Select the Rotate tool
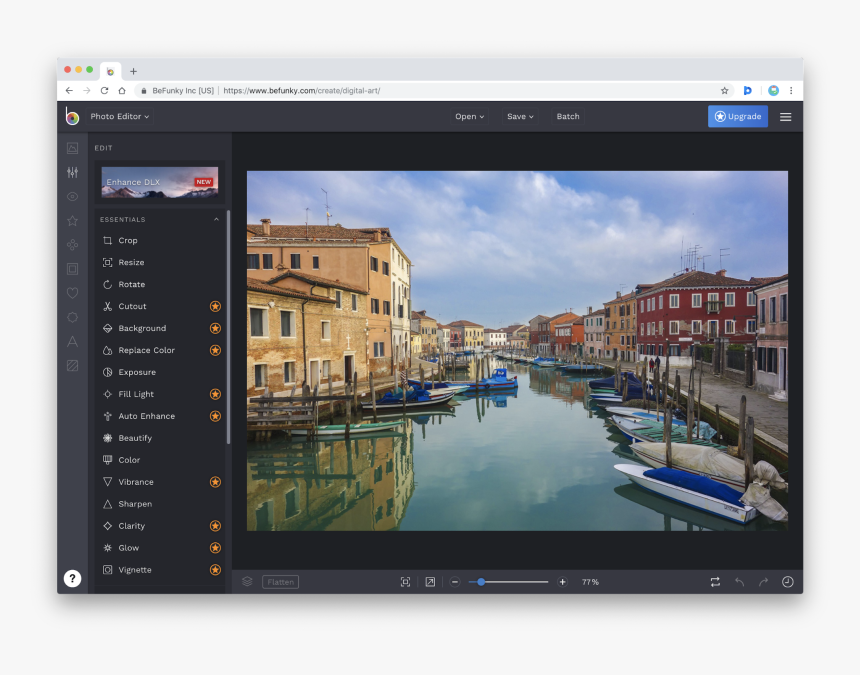 click(x=160, y=284)
